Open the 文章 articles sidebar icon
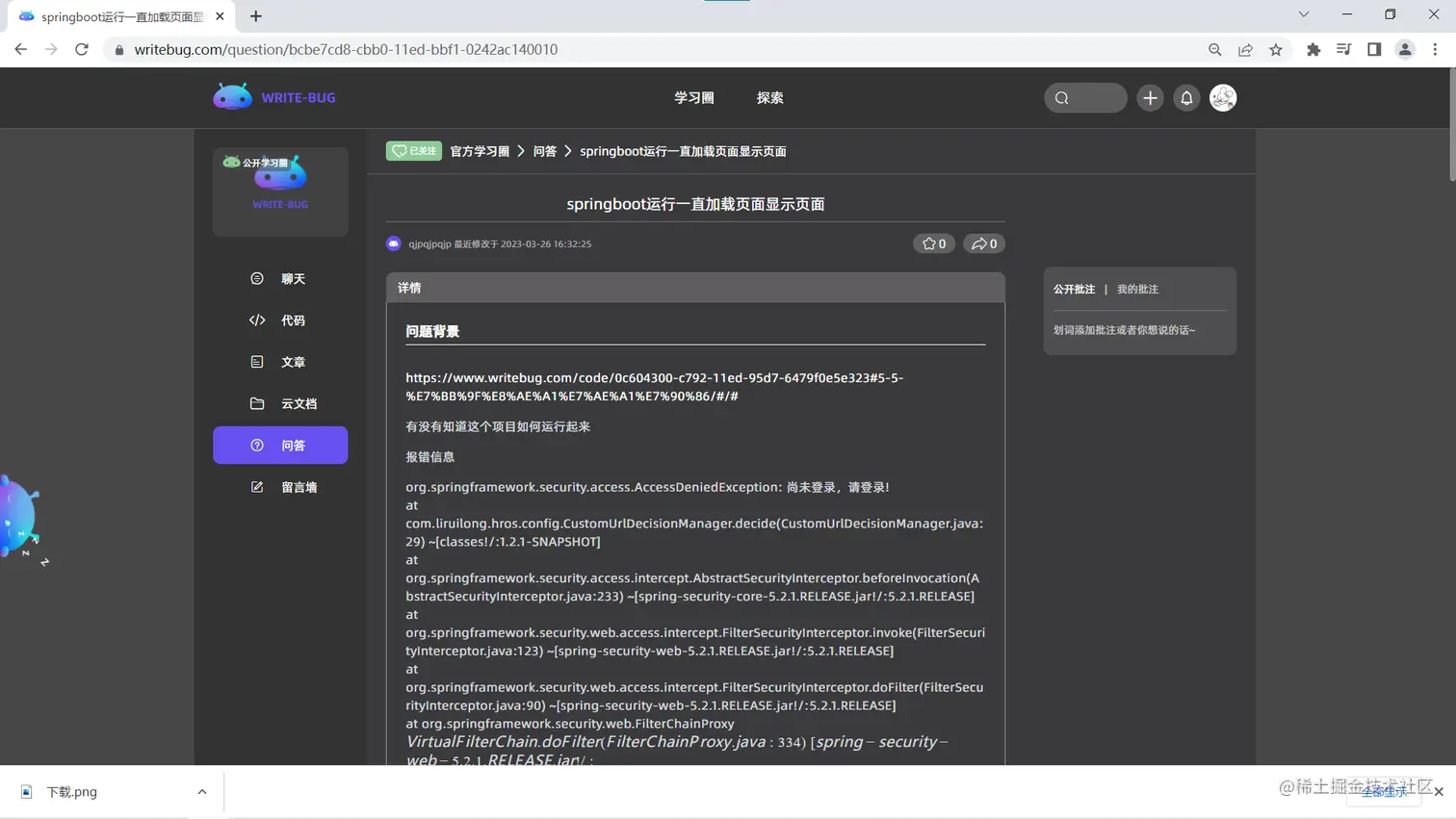Screen dimensions: 1456x819 255,361
